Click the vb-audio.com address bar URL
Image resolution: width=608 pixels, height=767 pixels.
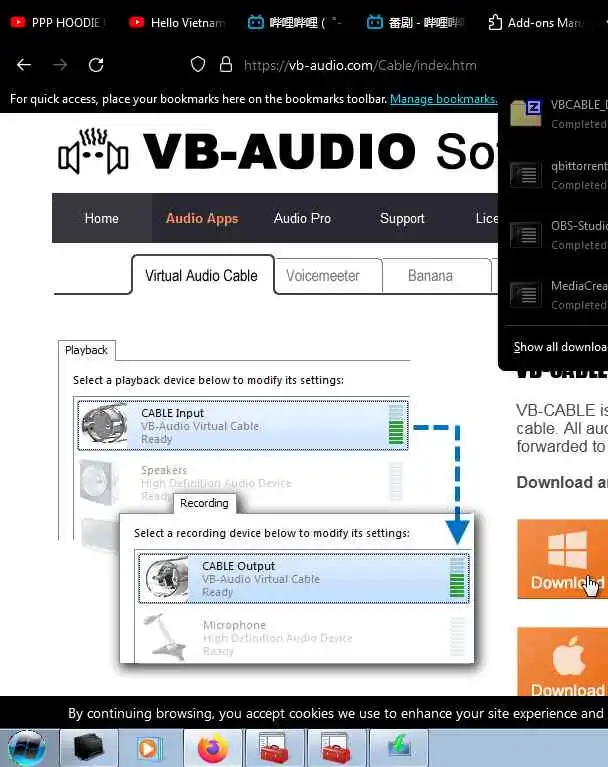click(360, 65)
